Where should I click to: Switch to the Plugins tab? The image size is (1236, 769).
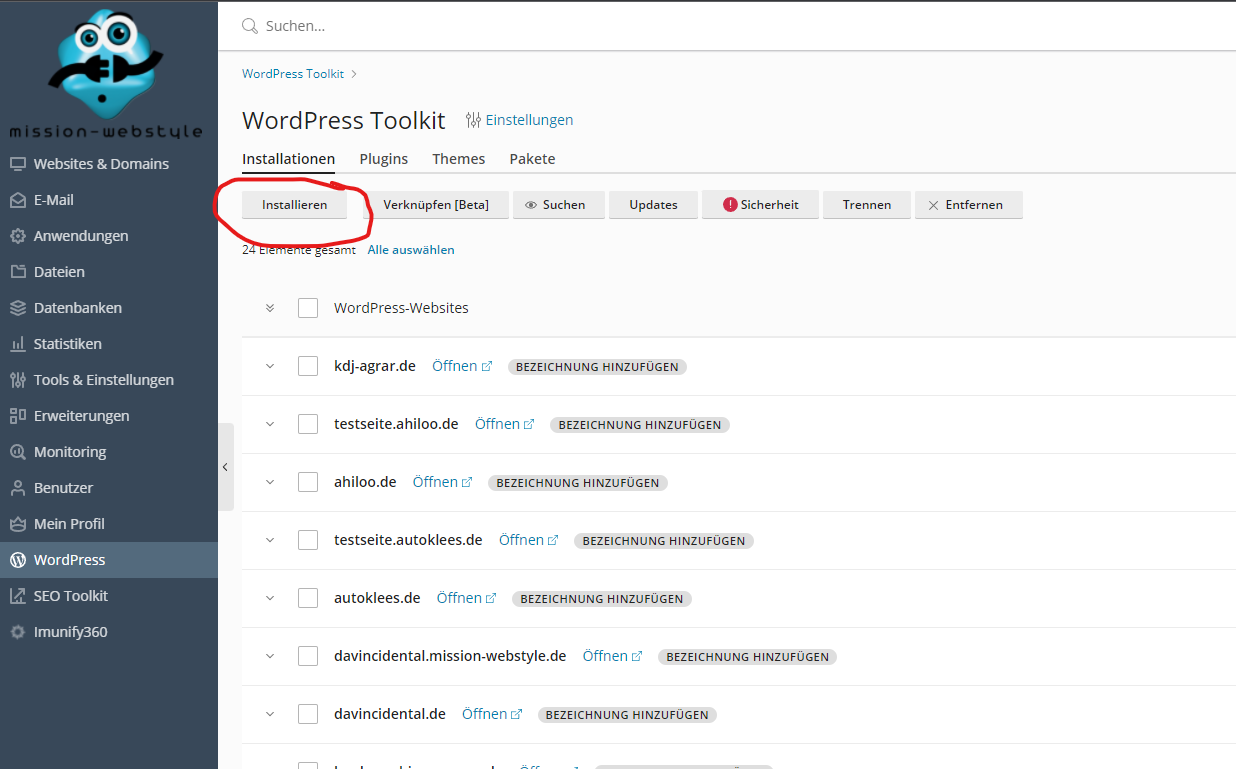(383, 159)
